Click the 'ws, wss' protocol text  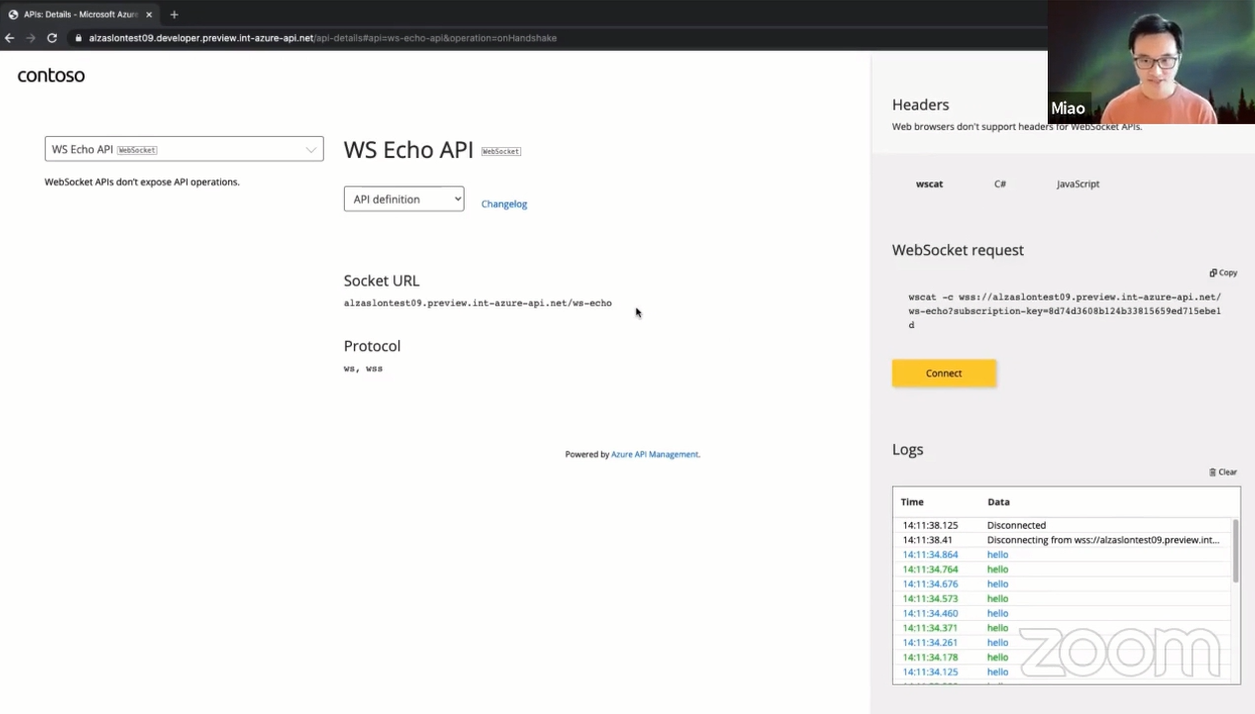click(x=363, y=369)
